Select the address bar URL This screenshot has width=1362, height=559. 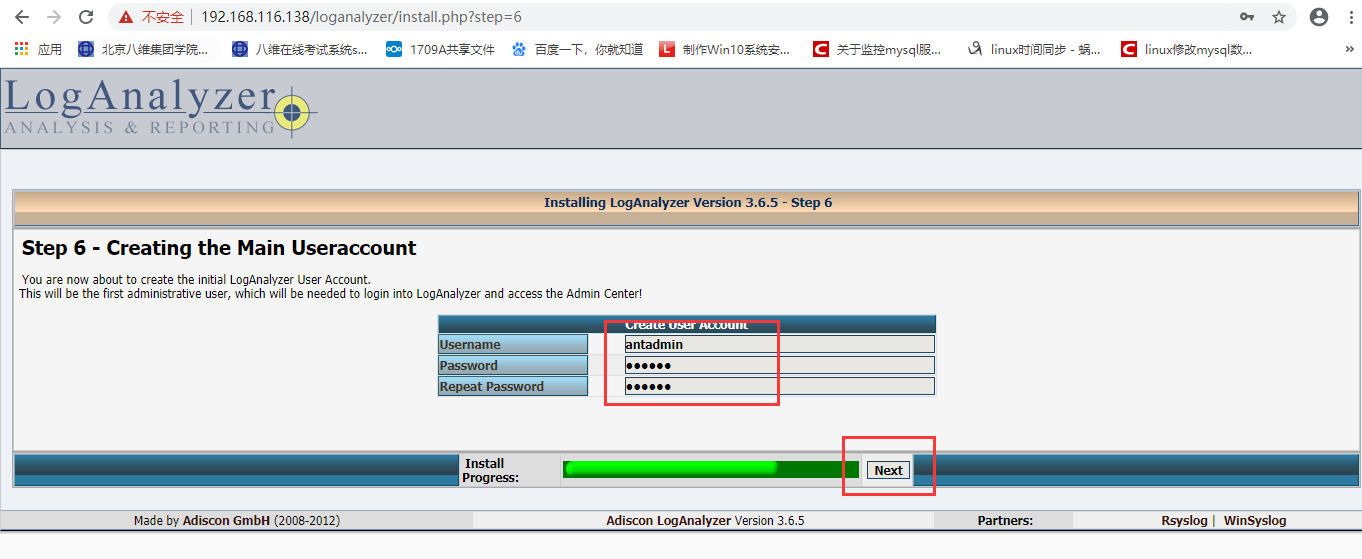[x=361, y=17]
